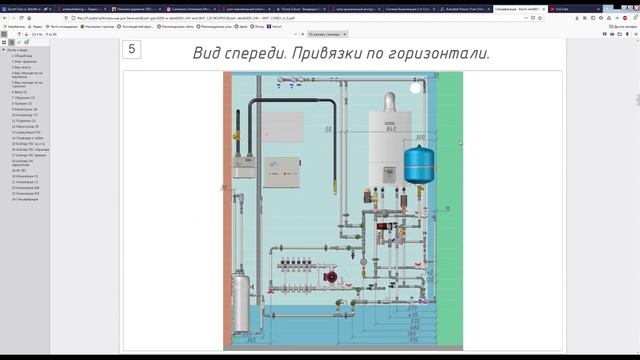Close the active Спецификация tab

click(544, 9)
